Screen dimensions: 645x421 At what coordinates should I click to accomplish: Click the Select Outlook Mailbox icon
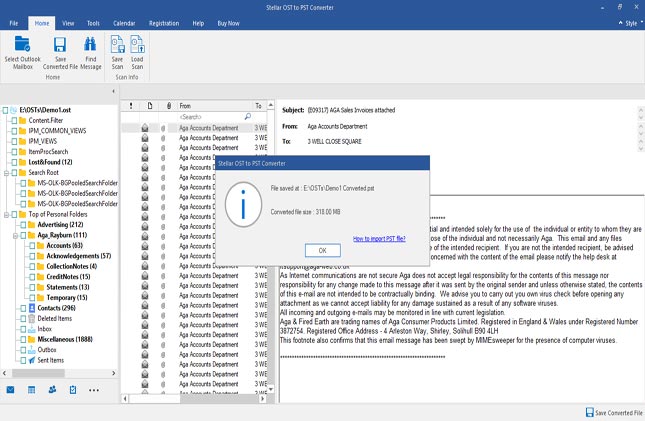pyautogui.click(x=22, y=44)
